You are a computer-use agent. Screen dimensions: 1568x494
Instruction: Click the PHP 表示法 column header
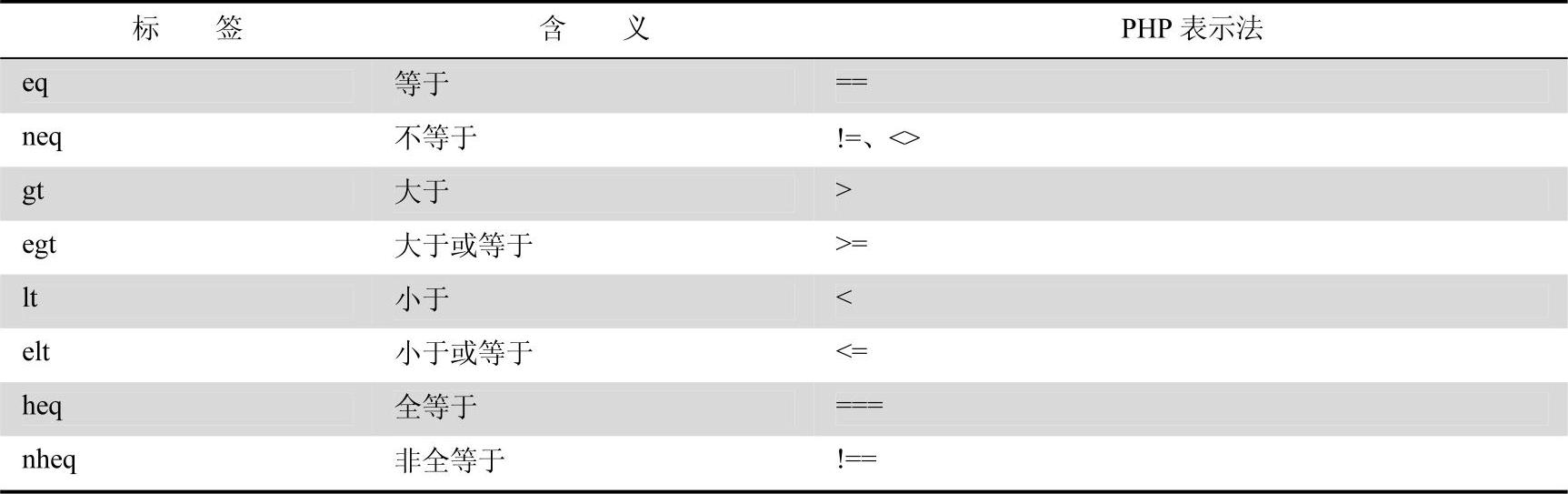(1192, 29)
